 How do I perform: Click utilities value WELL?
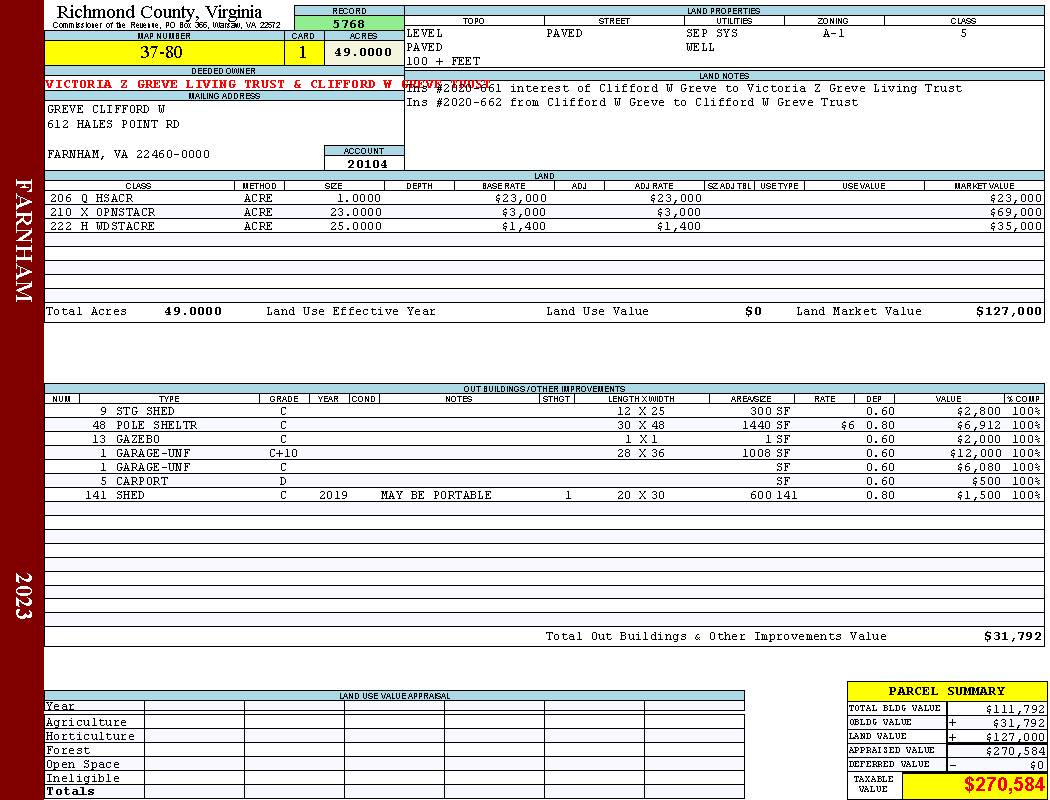700,48
